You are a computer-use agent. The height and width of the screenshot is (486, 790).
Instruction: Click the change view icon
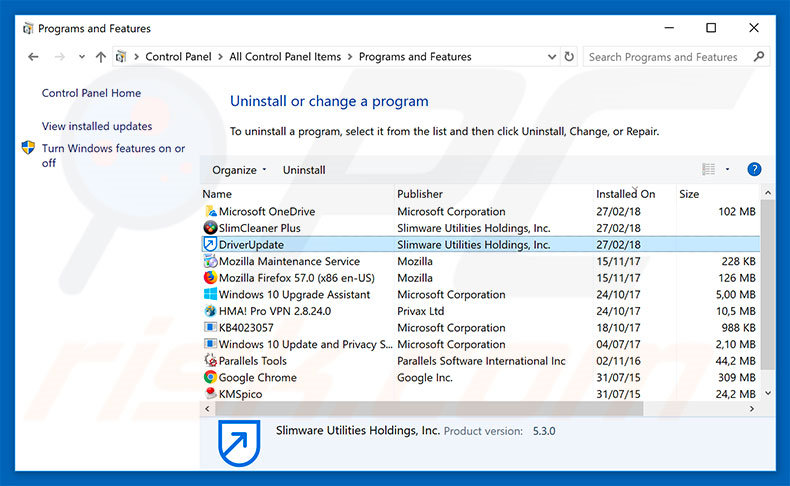click(709, 170)
